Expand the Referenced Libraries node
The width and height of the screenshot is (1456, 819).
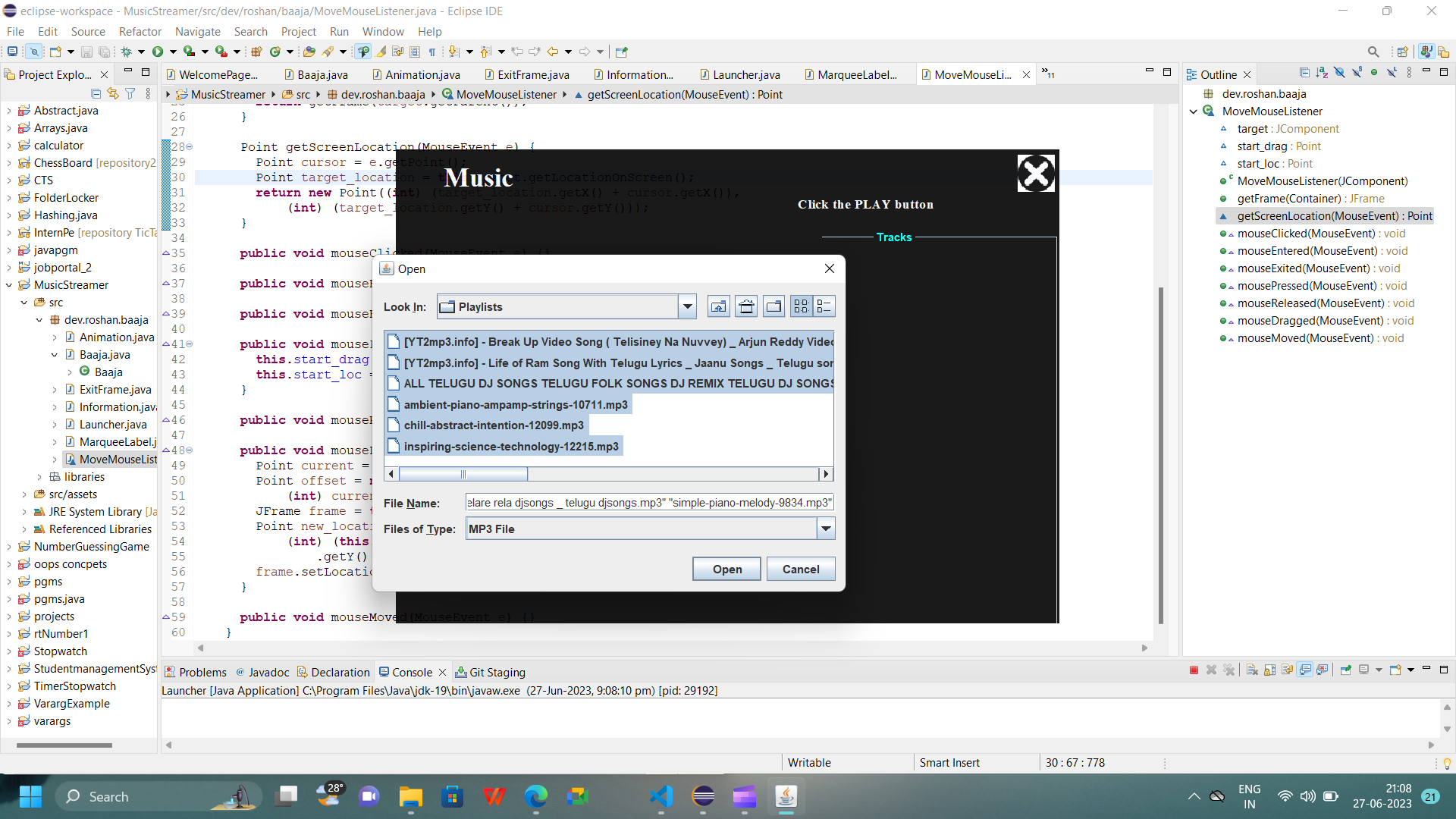(x=24, y=529)
